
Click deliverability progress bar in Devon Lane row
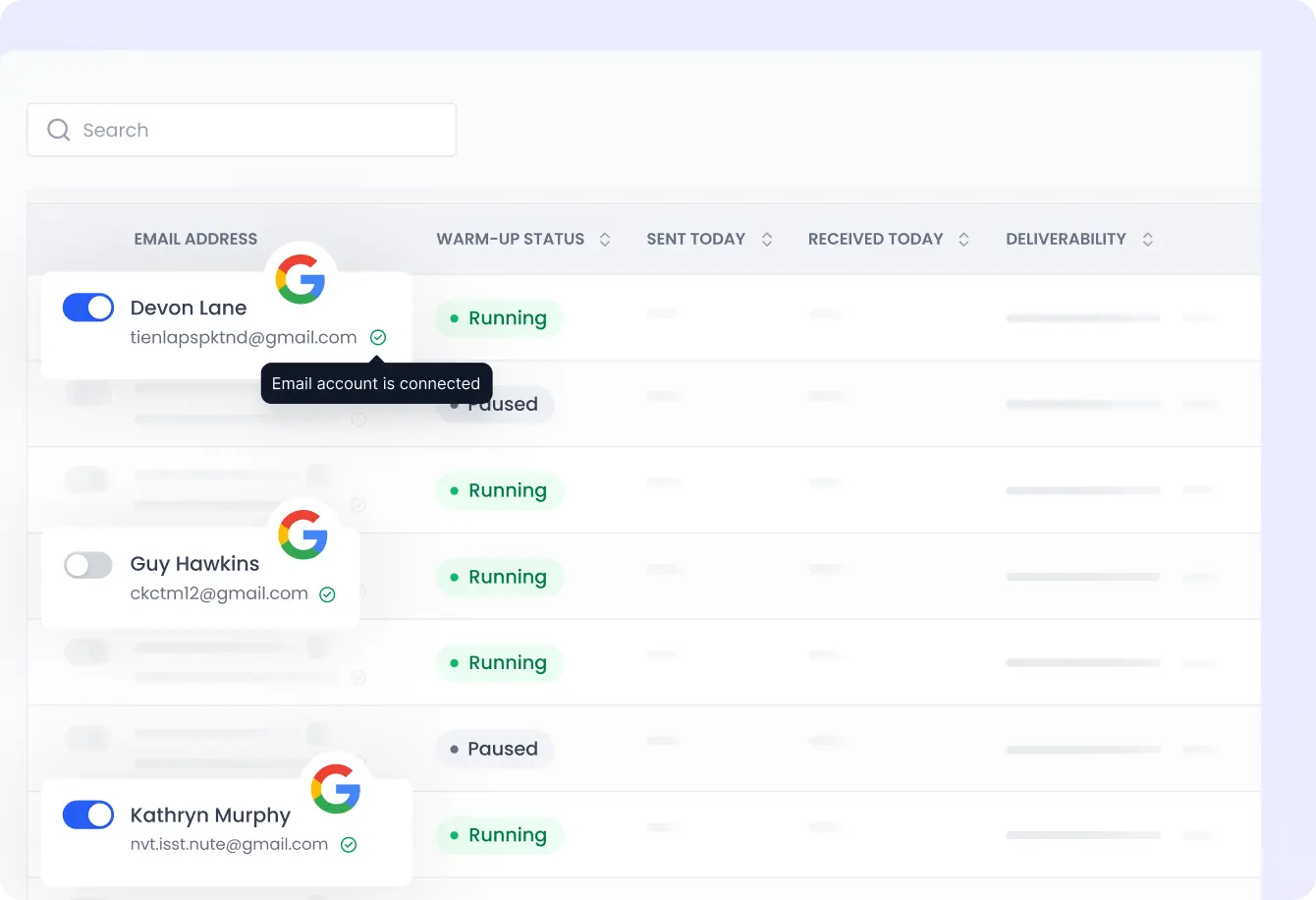[x=1082, y=318]
